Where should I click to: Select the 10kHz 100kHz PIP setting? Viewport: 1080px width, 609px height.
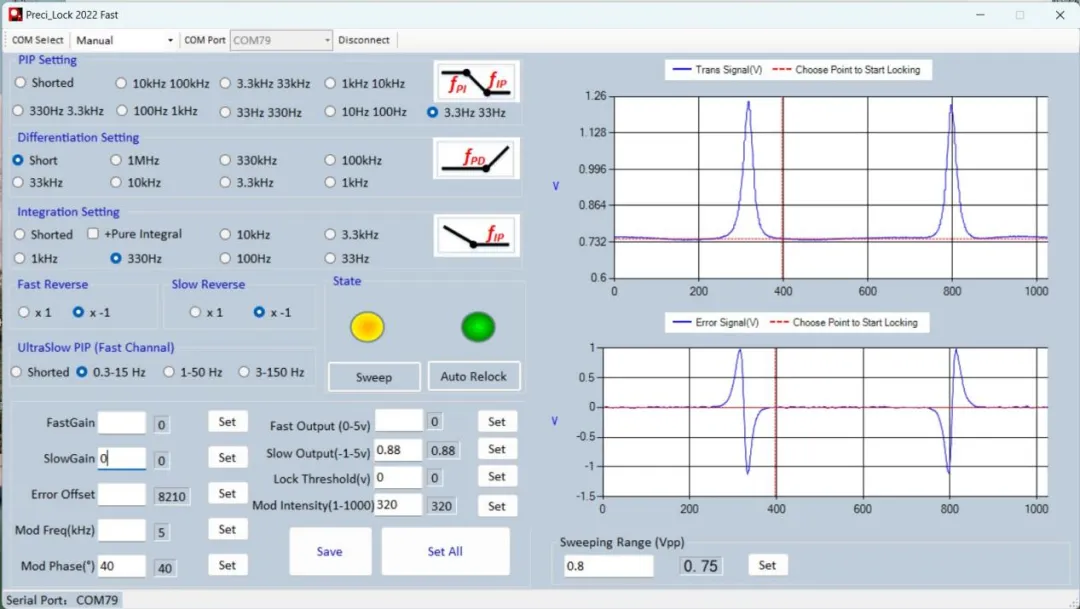point(122,84)
